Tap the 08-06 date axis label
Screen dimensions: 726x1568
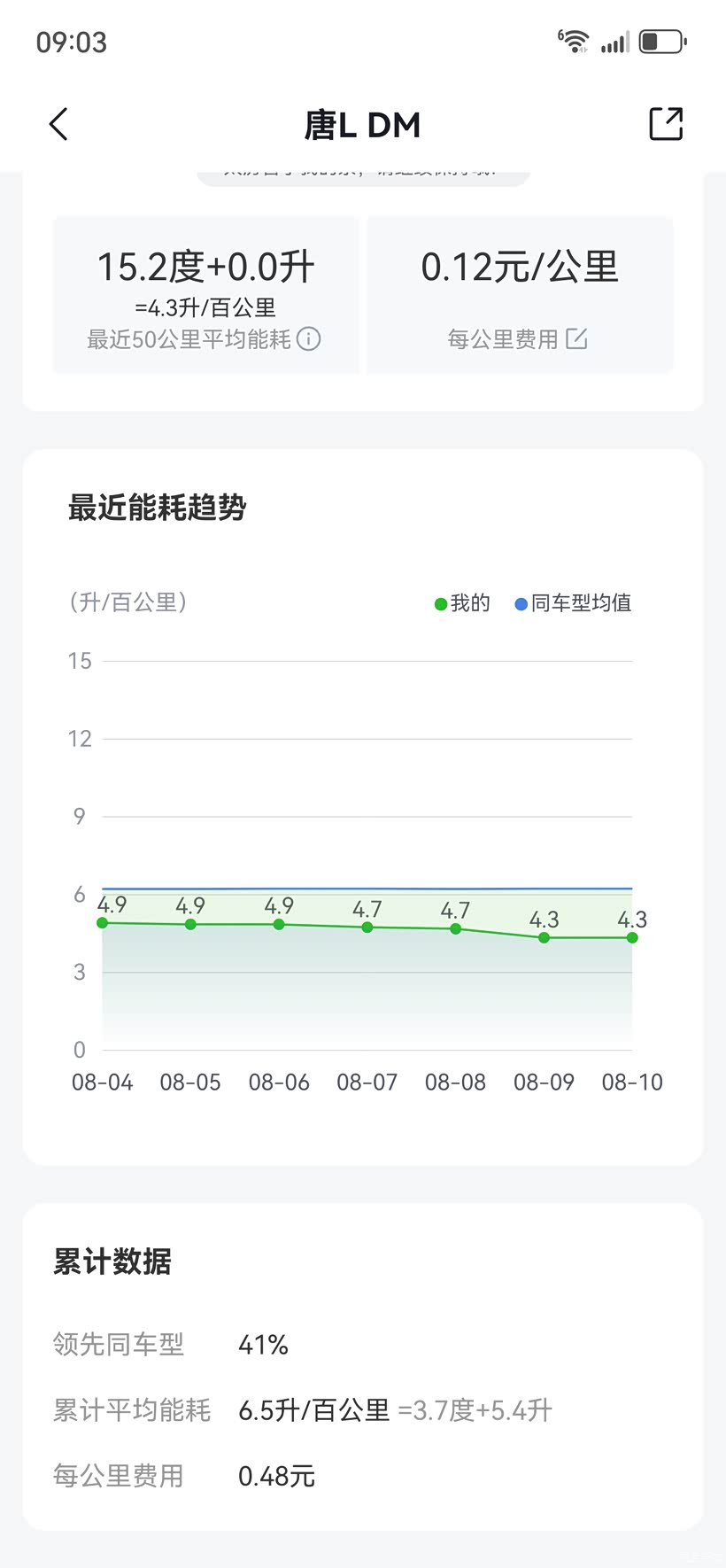click(279, 1082)
